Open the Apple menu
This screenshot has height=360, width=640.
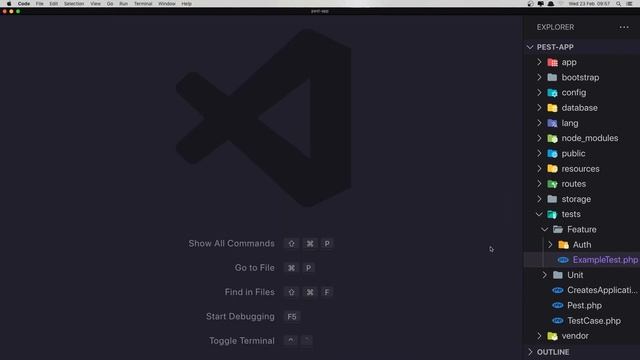(x=9, y=4)
